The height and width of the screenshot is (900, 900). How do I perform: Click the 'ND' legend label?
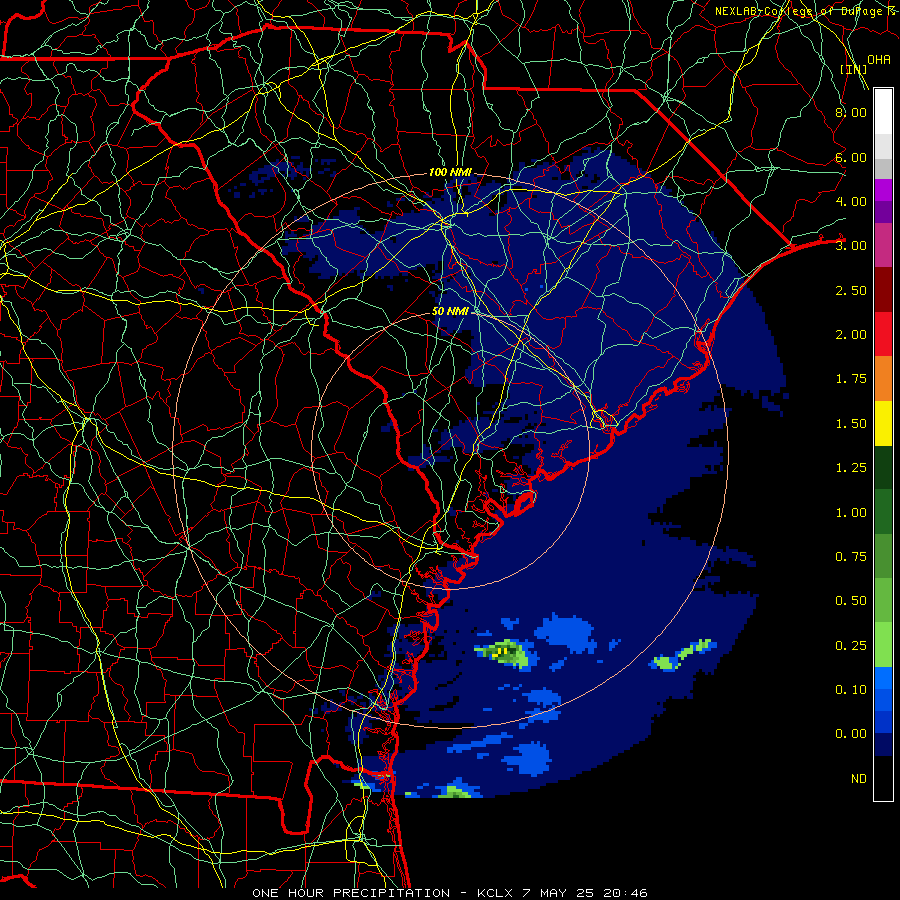[x=859, y=778]
